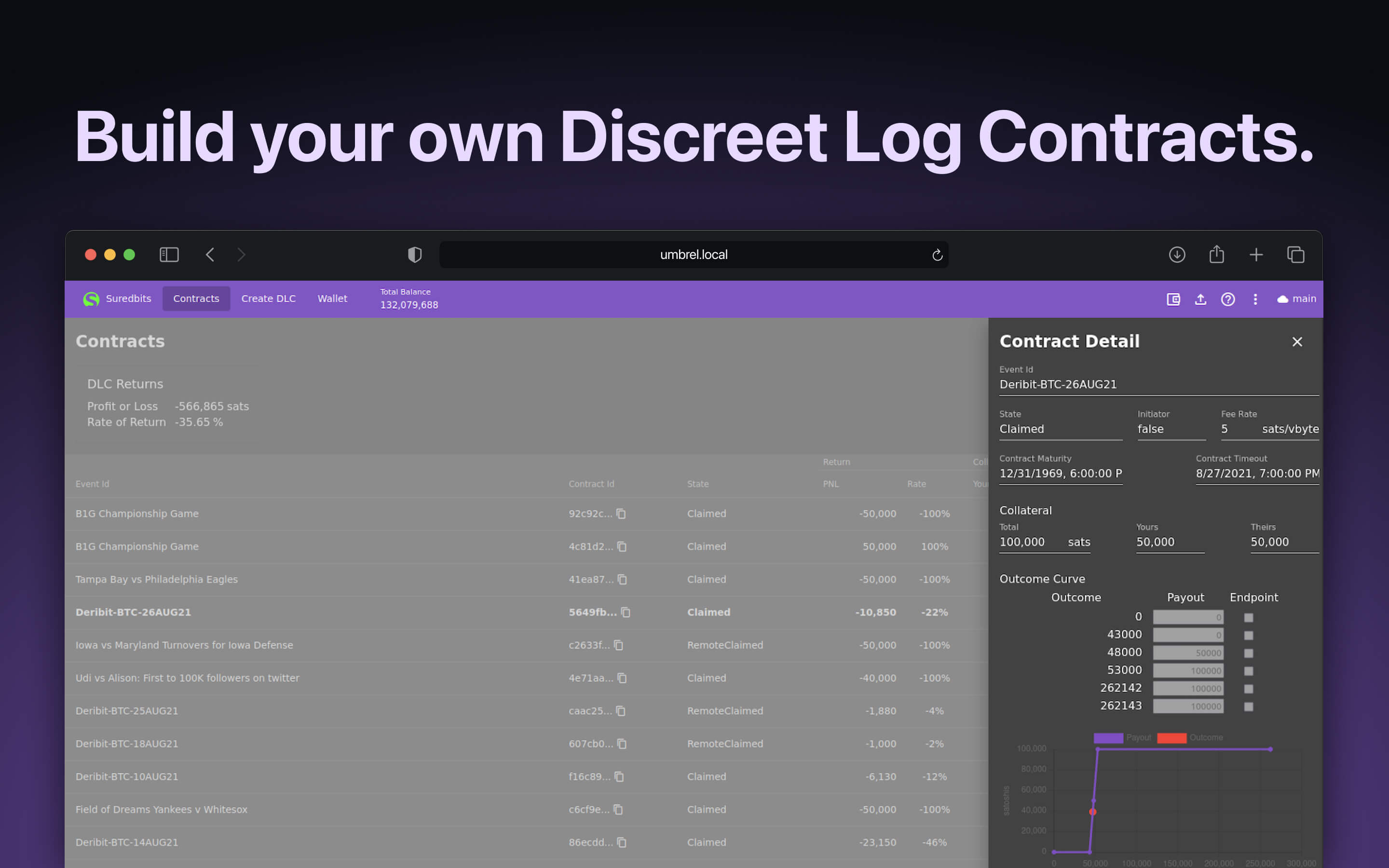Switch to the Create DLC tab
Screen dimensions: 1389x868
(268, 299)
